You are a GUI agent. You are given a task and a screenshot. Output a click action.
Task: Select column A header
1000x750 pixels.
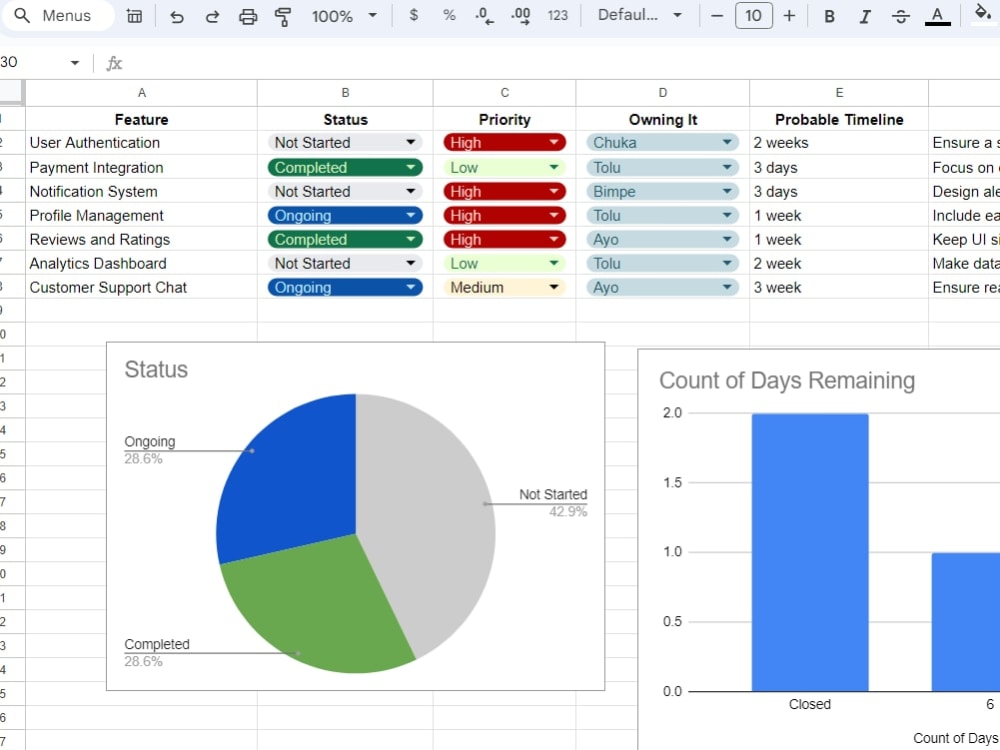tap(142, 93)
